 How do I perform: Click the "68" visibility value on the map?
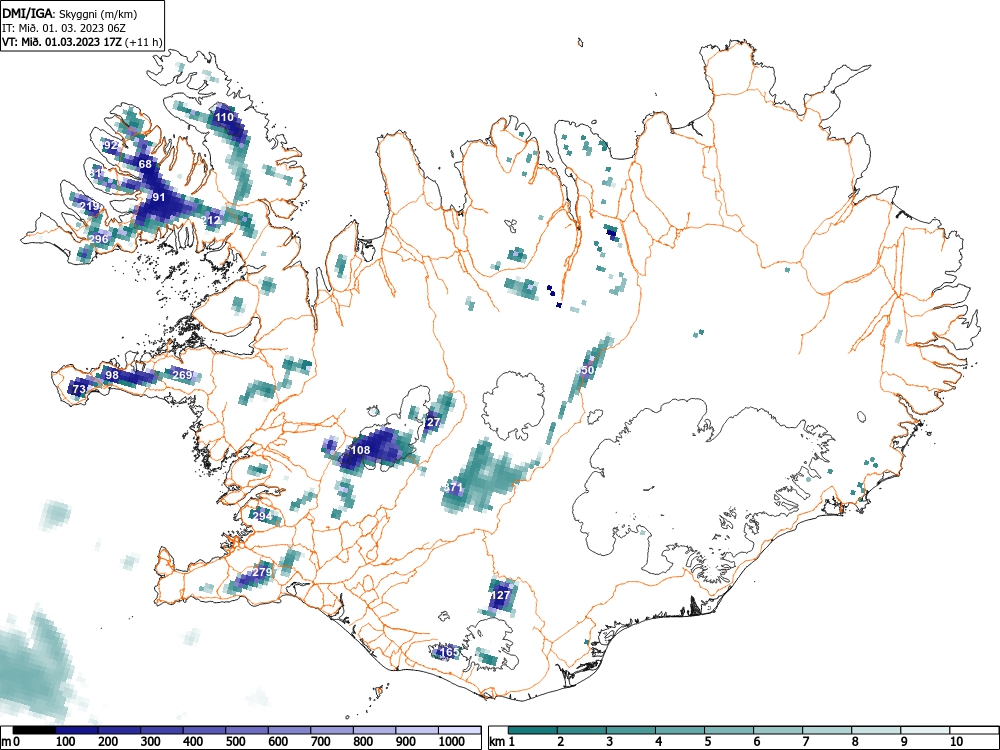pyautogui.click(x=145, y=165)
